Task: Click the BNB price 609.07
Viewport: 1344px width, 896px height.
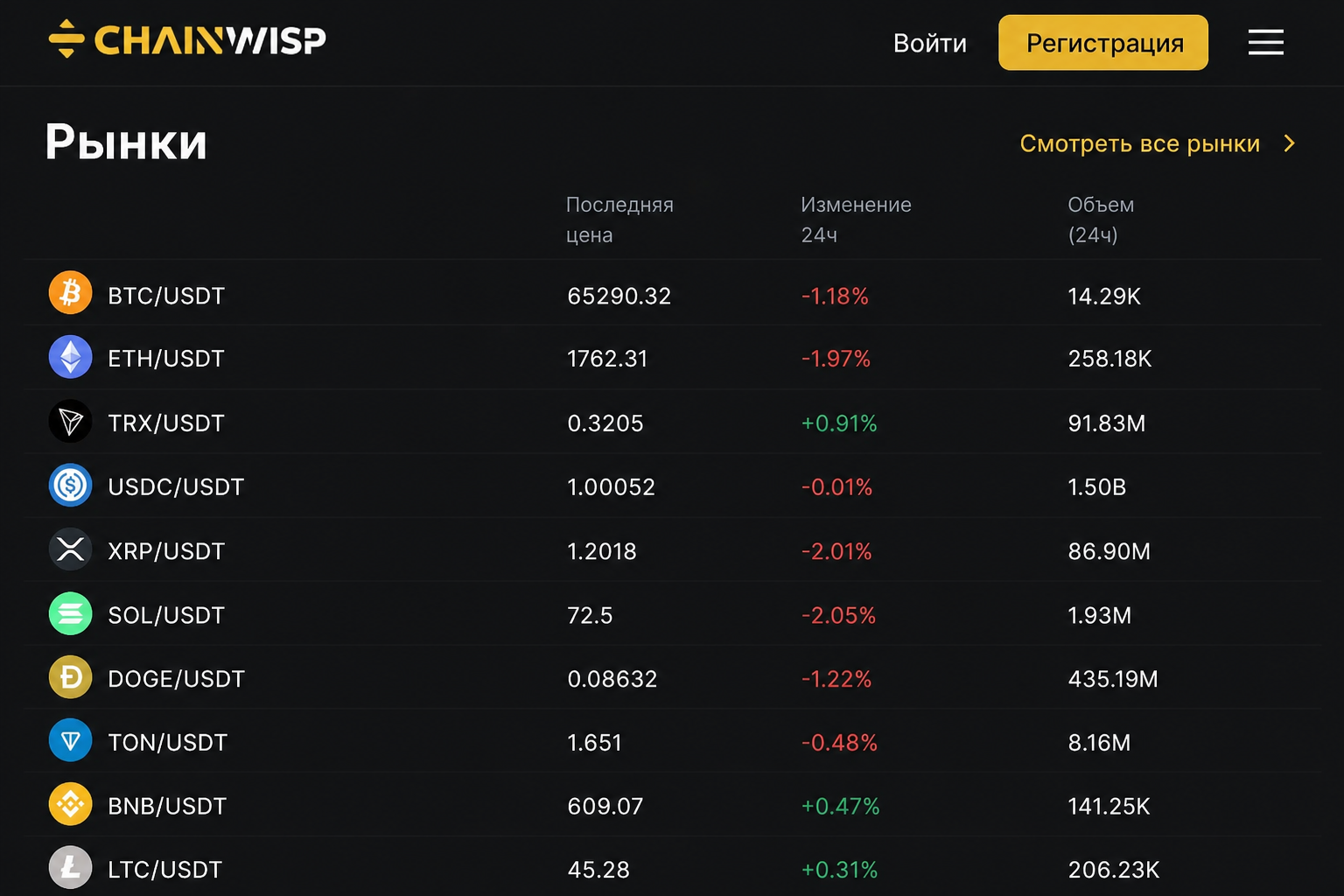Action: pyautogui.click(x=605, y=806)
